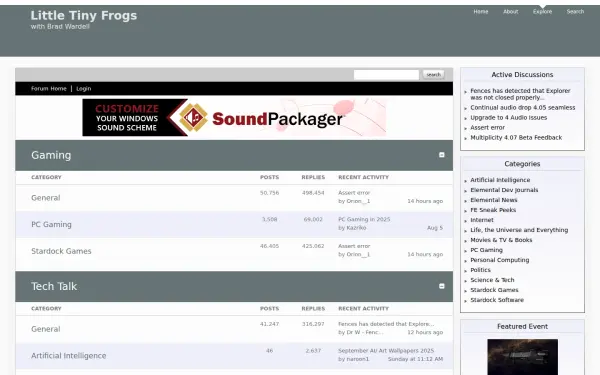
Task: Select Elemental News category
Action: pyautogui.click(x=494, y=200)
